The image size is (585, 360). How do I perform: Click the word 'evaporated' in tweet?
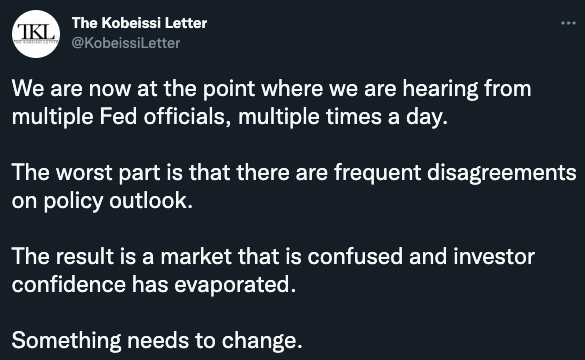[x=232, y=285]
